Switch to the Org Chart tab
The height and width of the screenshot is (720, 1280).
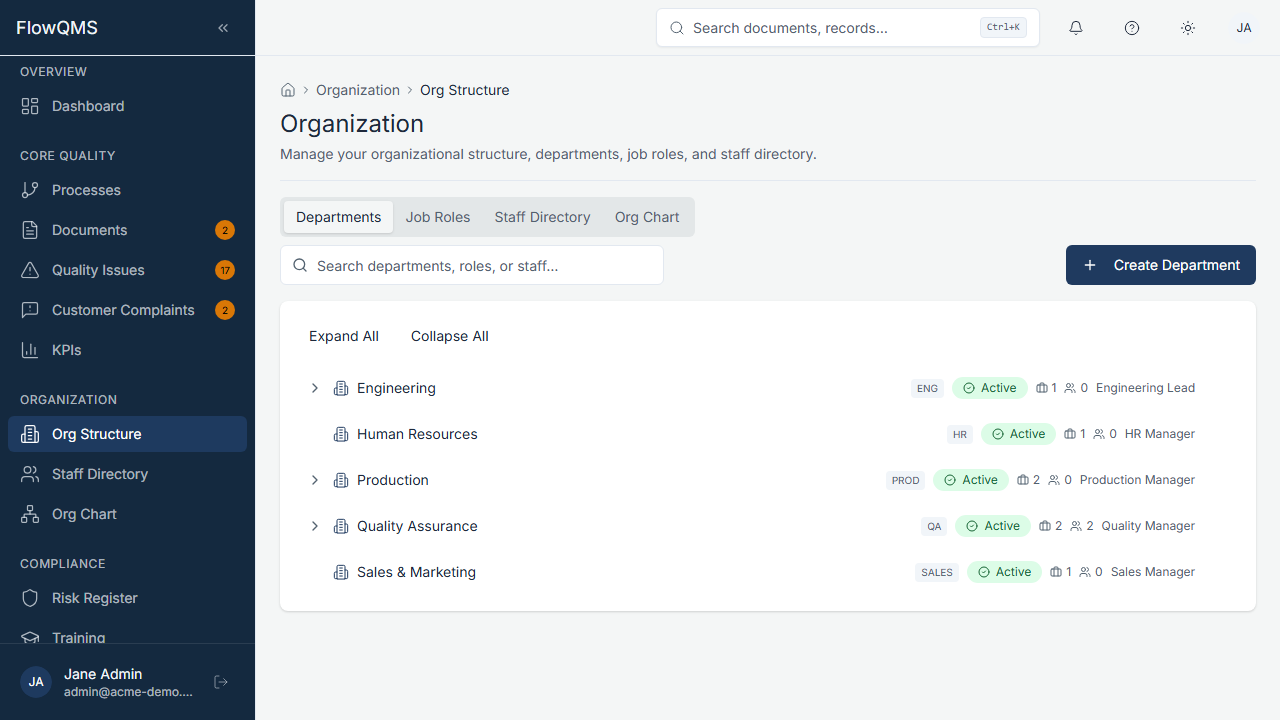[x=647, y=217]
